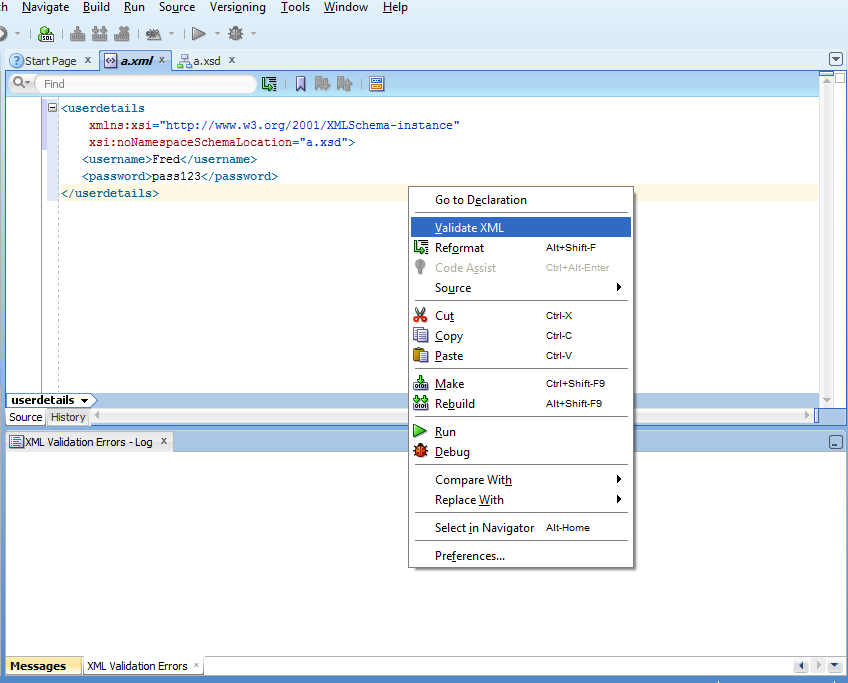Click the Cancel Build toolbar icon
This screenshot has width=848, height=683.
tap(122, 34)
